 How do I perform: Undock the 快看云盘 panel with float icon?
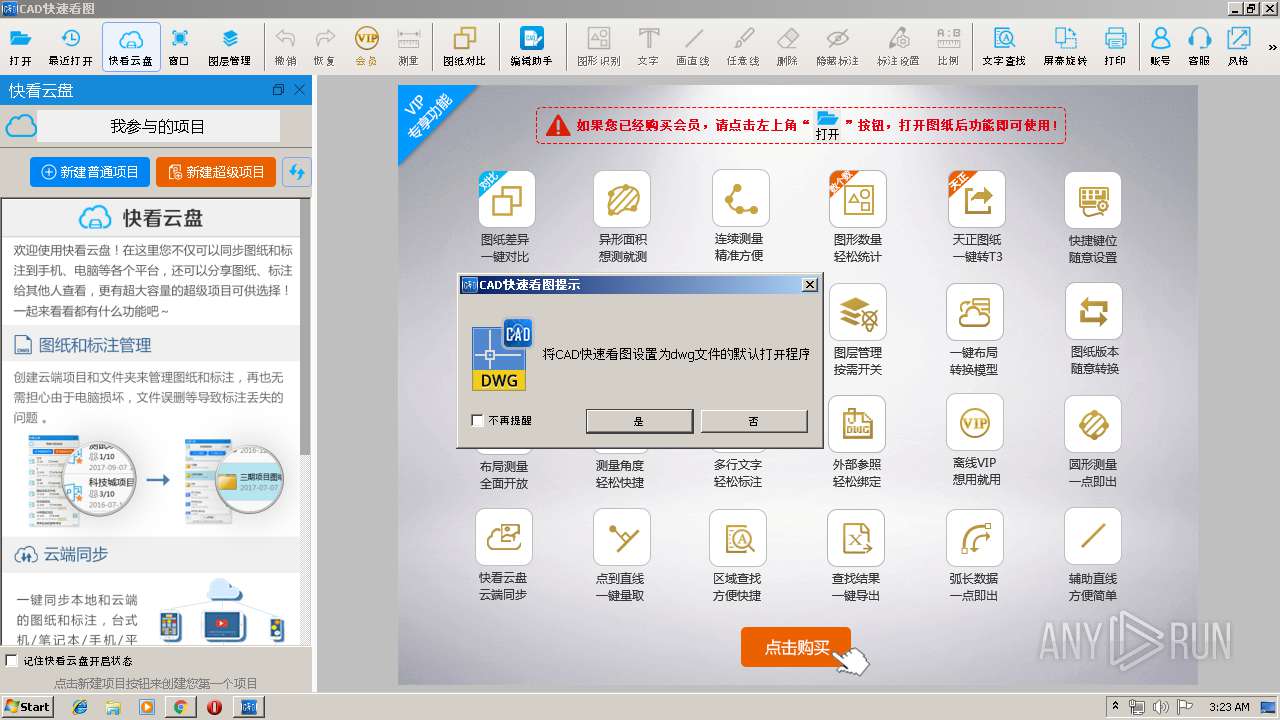click(278, 90)
